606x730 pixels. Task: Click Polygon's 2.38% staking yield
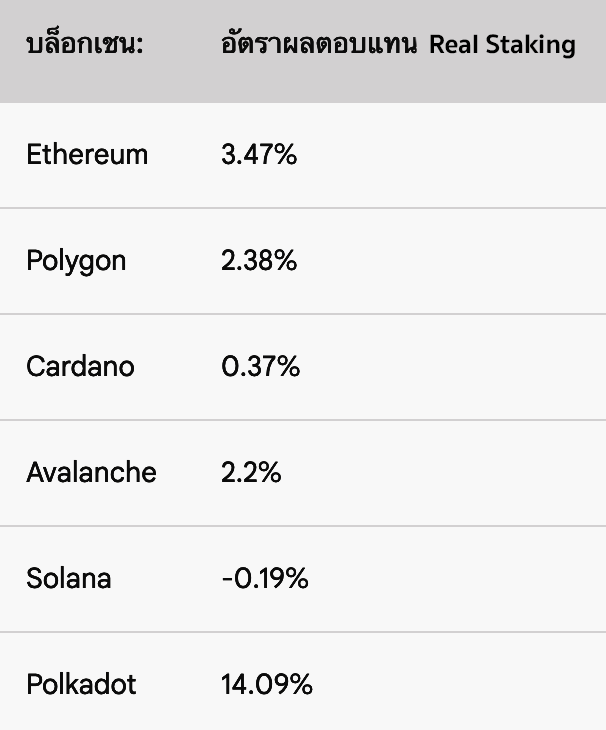tap(259, 261)
